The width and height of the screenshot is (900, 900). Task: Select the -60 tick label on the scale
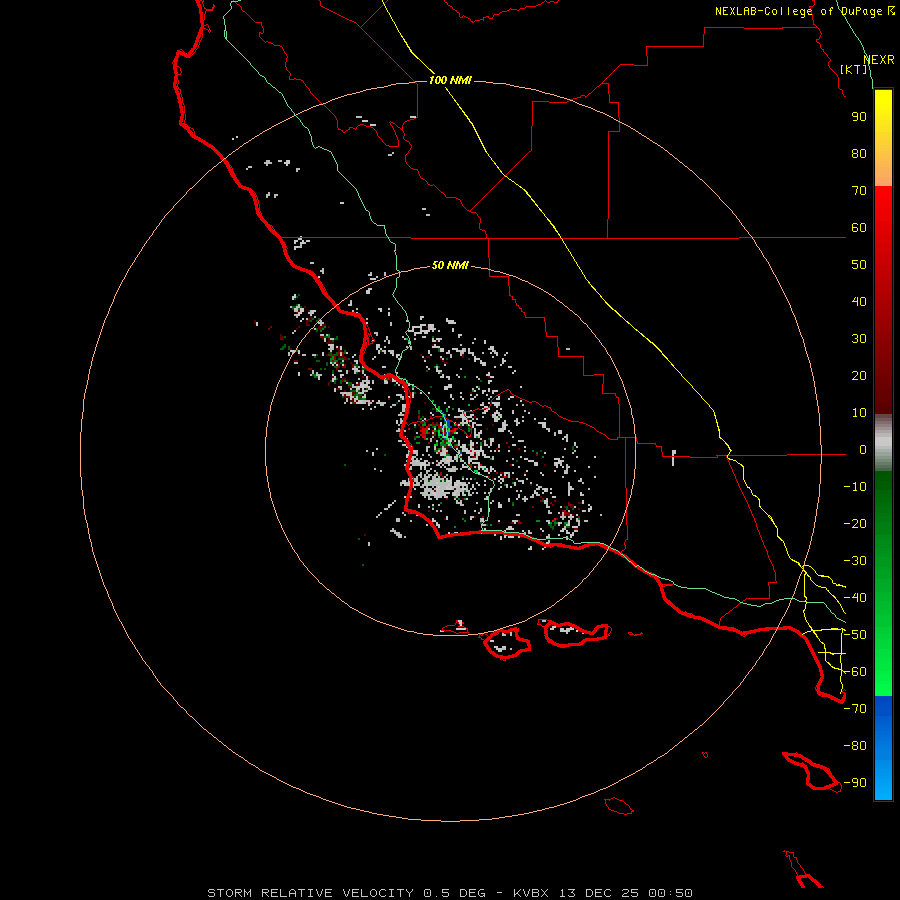(x=855, y=672)
